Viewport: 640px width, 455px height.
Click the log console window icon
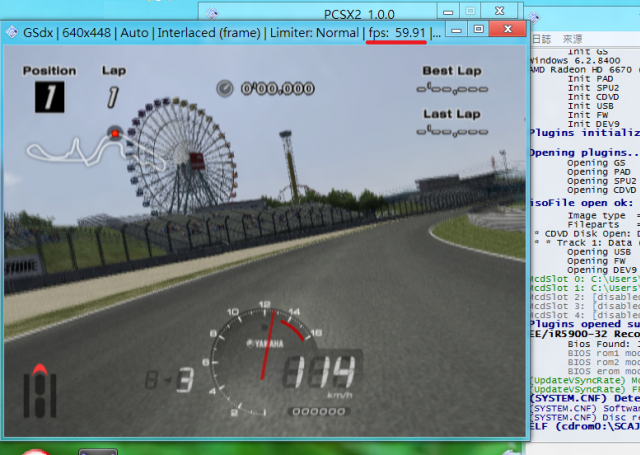[533, 18]
